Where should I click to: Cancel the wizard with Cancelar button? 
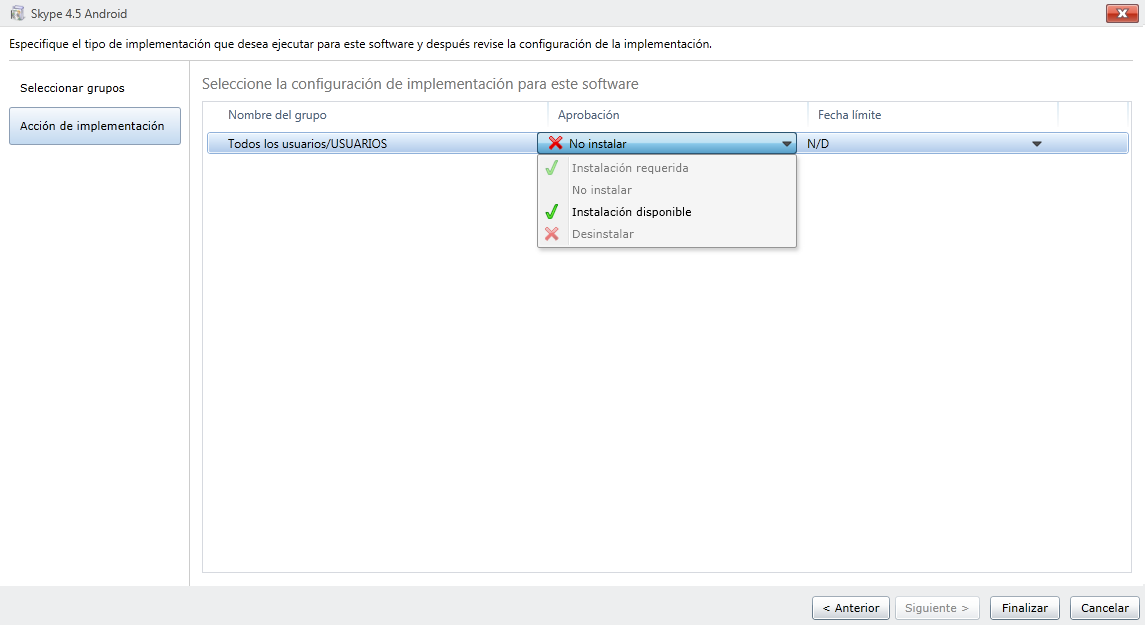(x=1104, y=608)
